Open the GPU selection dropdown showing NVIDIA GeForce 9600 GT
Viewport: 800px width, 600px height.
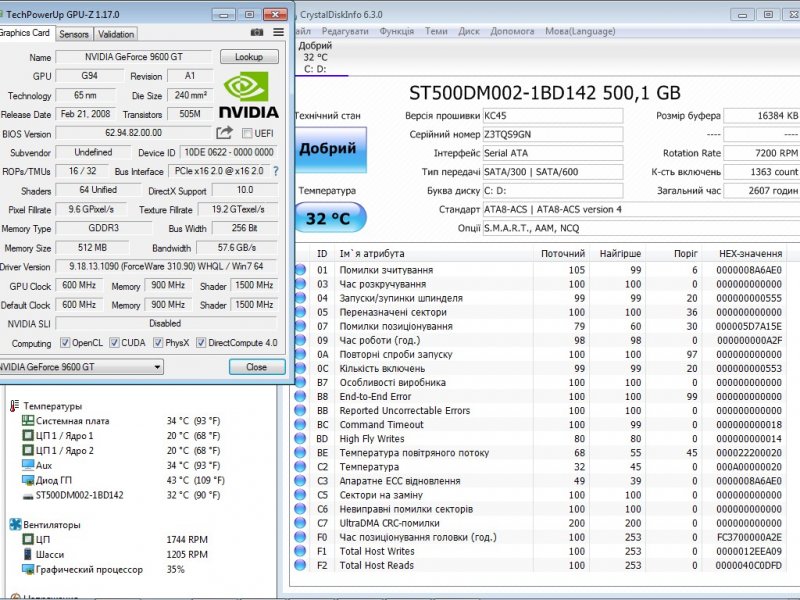click(158, 366)
